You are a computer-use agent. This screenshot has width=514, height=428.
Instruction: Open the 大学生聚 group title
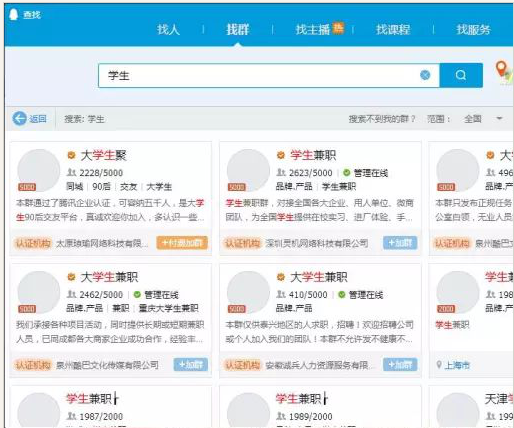click(x=104, y=155)
